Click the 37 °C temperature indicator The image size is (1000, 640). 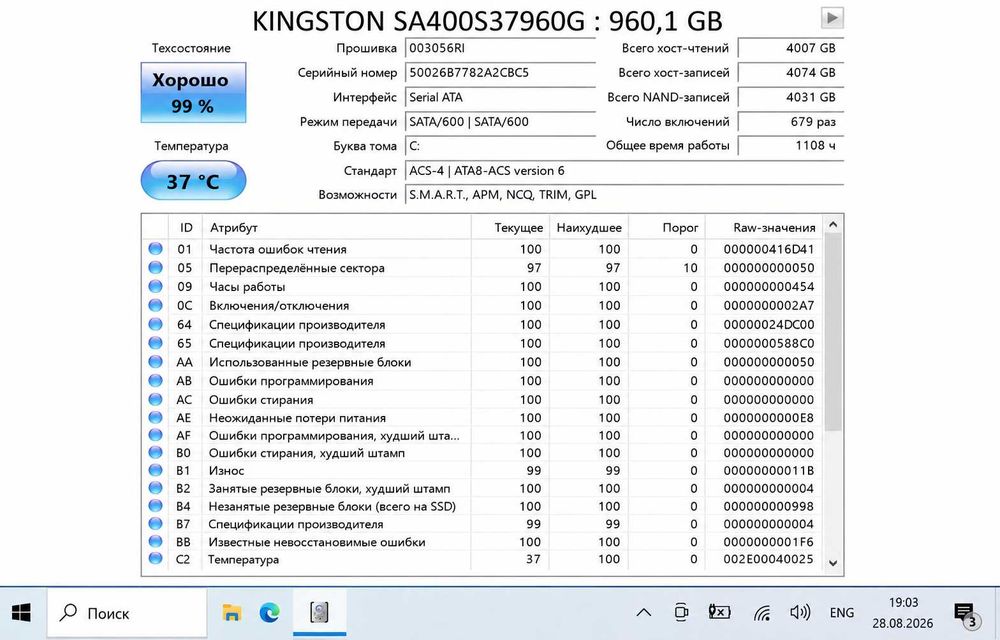[193, 180]
